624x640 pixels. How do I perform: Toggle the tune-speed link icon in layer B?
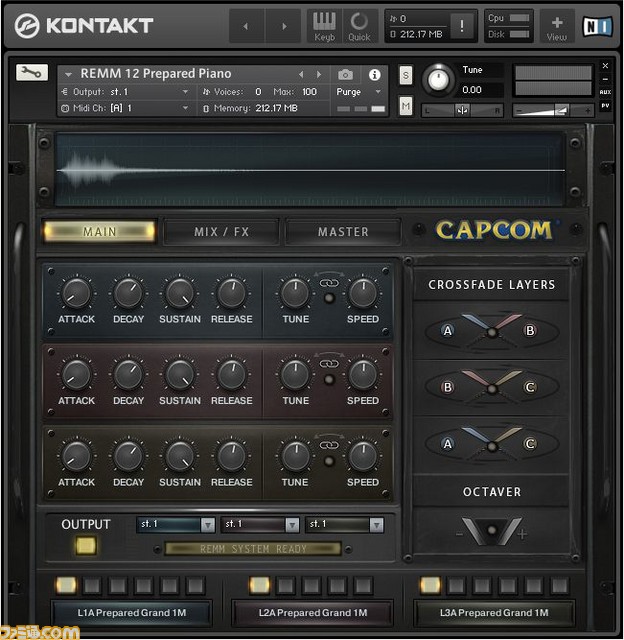(329, 364)
